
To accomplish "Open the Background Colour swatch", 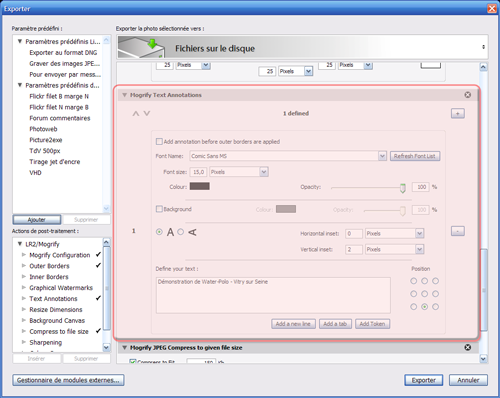I will (x=286, y=209).
